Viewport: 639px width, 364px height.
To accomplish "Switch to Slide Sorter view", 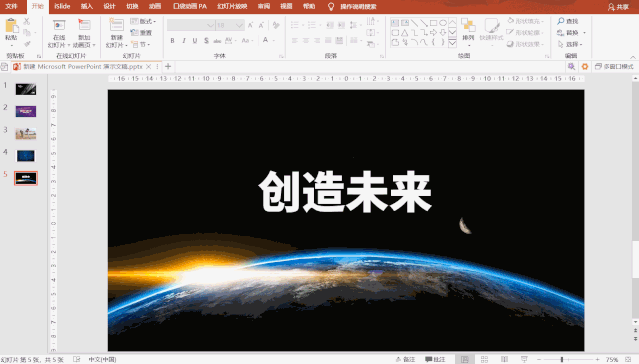I will 485,359.
